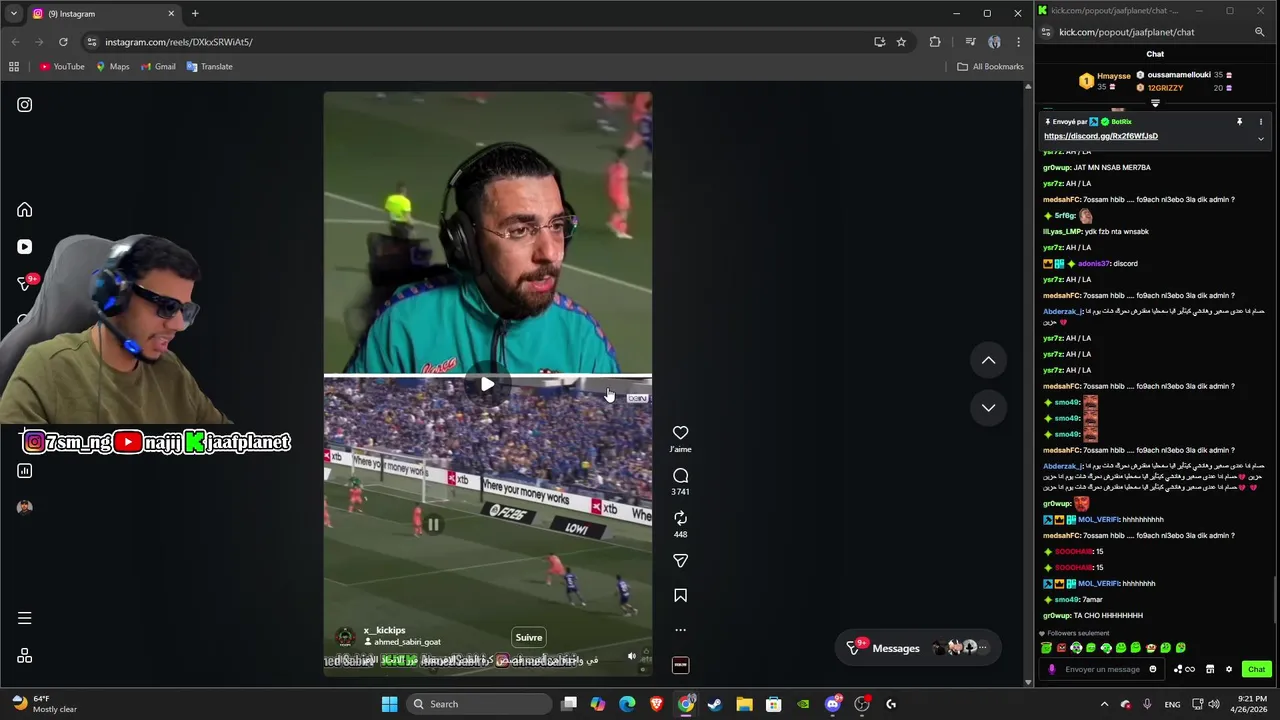This screenshot has height=720, width=1280.
Task: Open the Maps bookmark
Action: 112,67
